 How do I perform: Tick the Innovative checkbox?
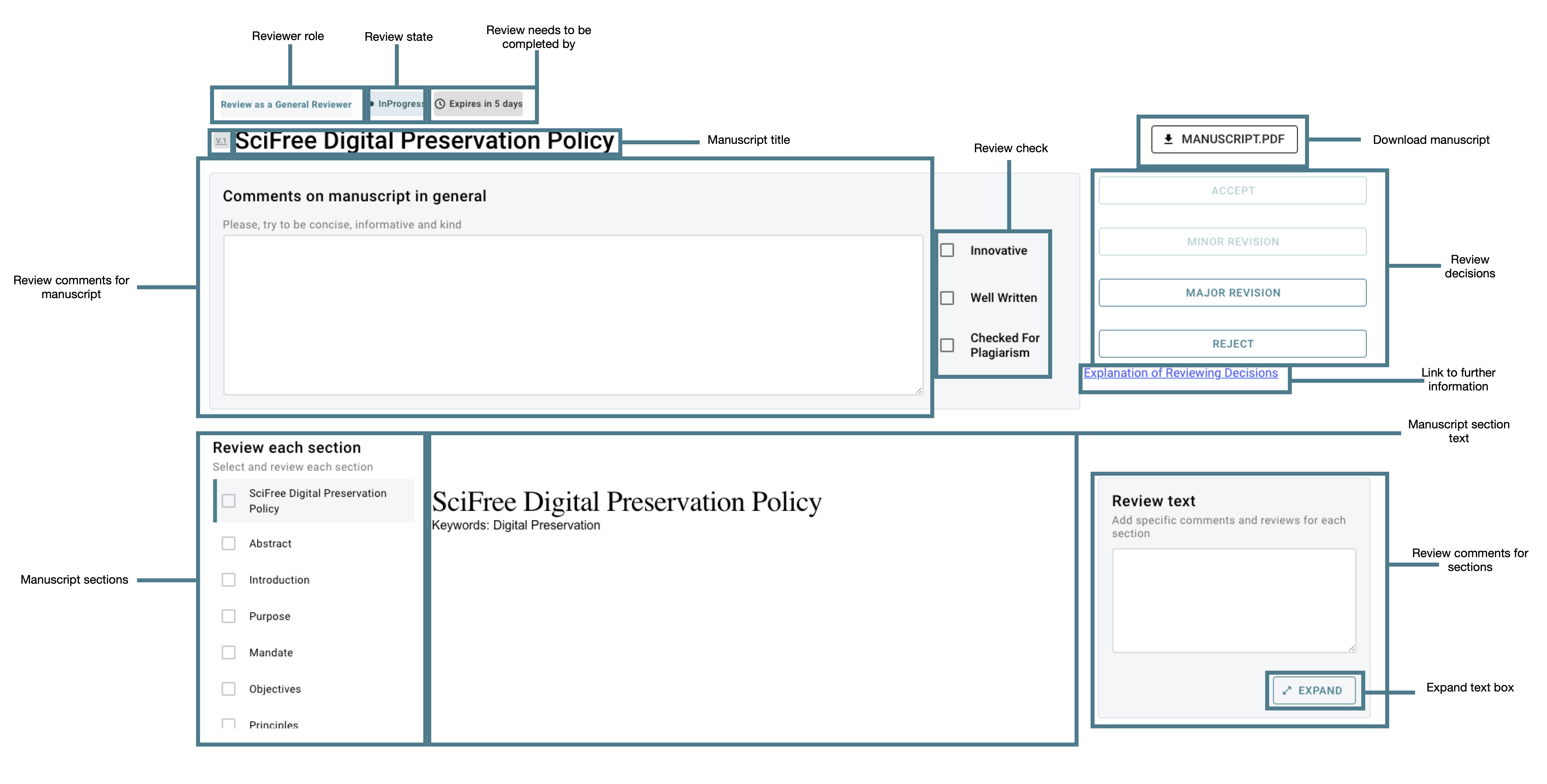click(947, 250)
